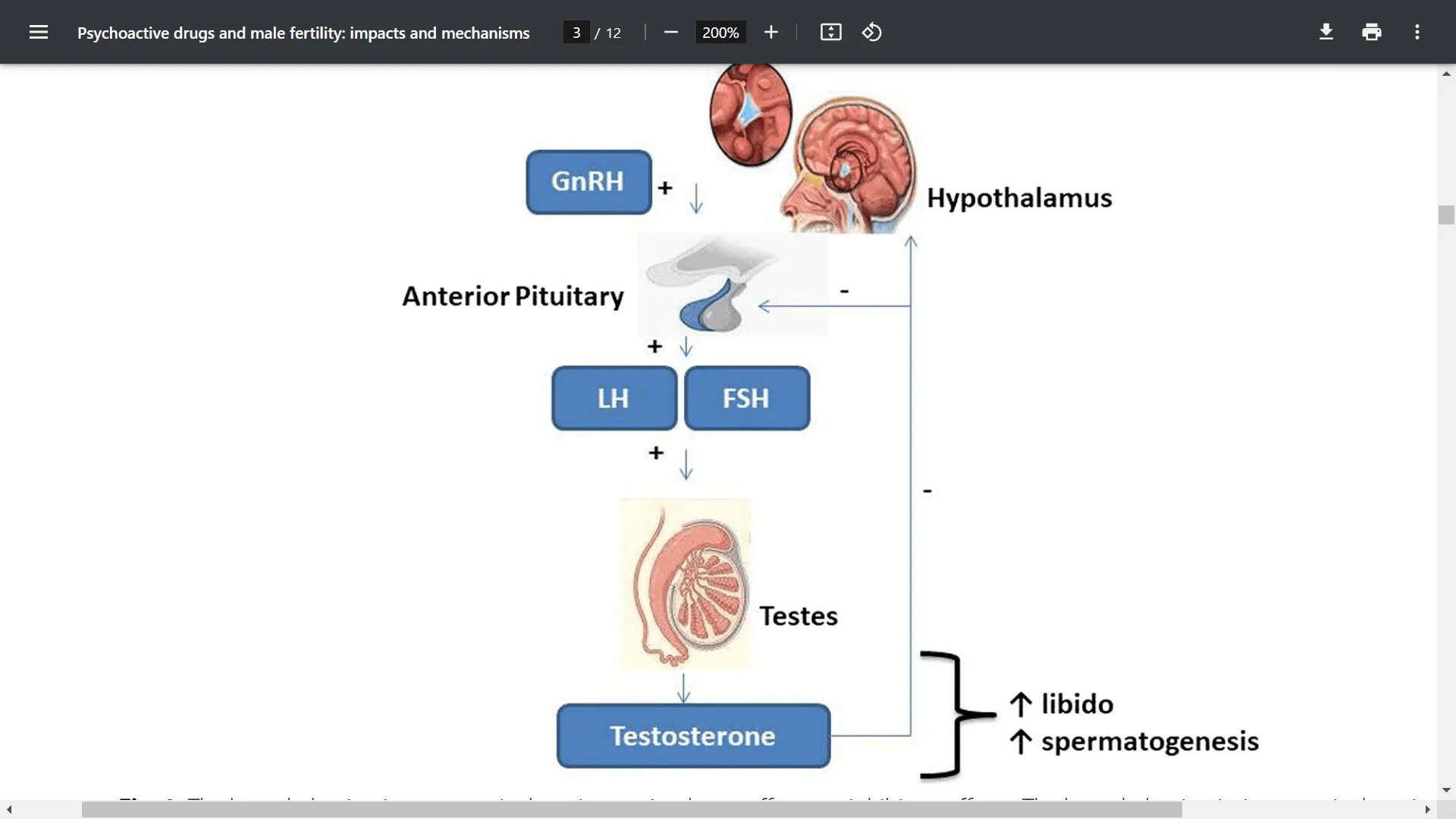This screenshot has height=819, width=1456.
Task: Click the spermatogenesis text
Action: click(x=1150, y=741)
